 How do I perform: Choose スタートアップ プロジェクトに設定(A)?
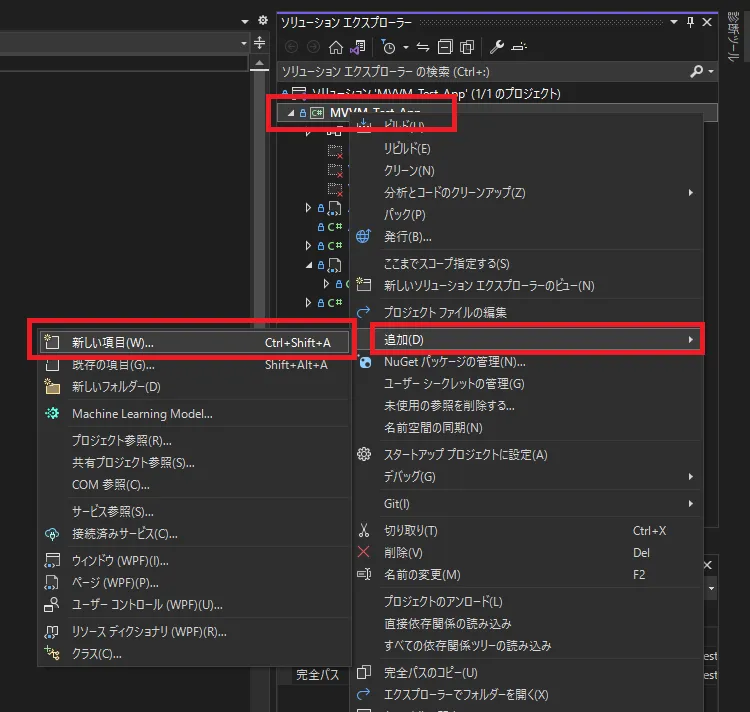[528, 455]
